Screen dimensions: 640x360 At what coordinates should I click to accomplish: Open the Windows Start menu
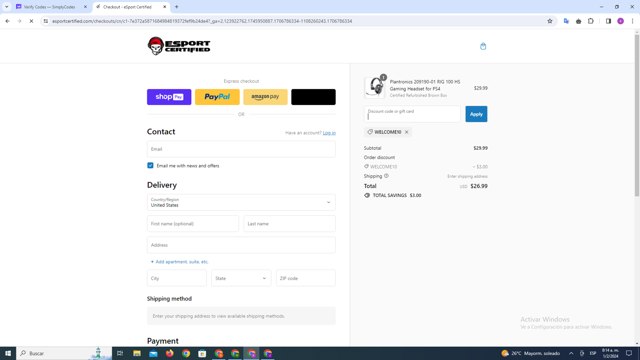[x=8, y=353]
